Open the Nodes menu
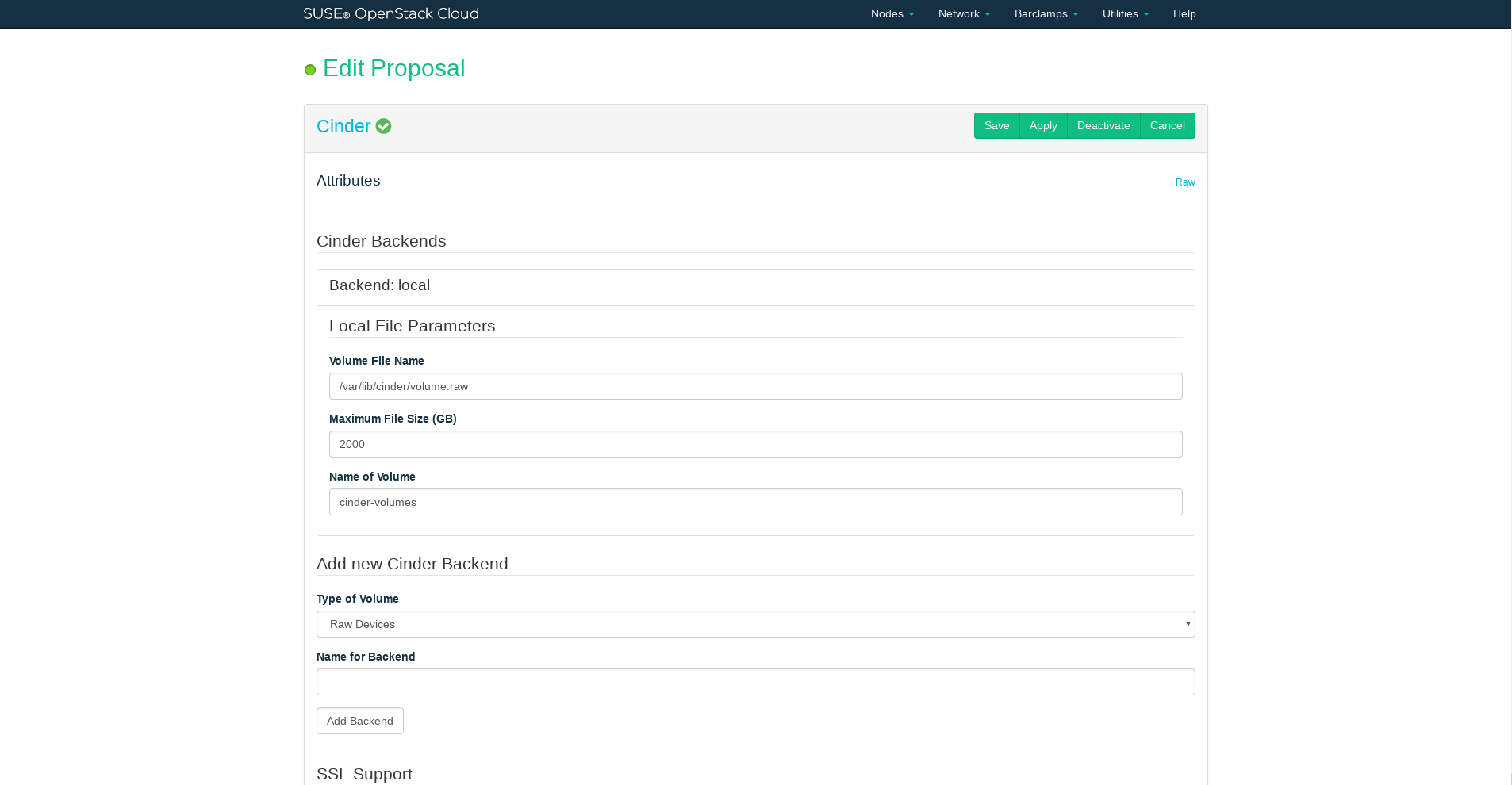Viewport: 1512px width, 785px height. [892, 13]
